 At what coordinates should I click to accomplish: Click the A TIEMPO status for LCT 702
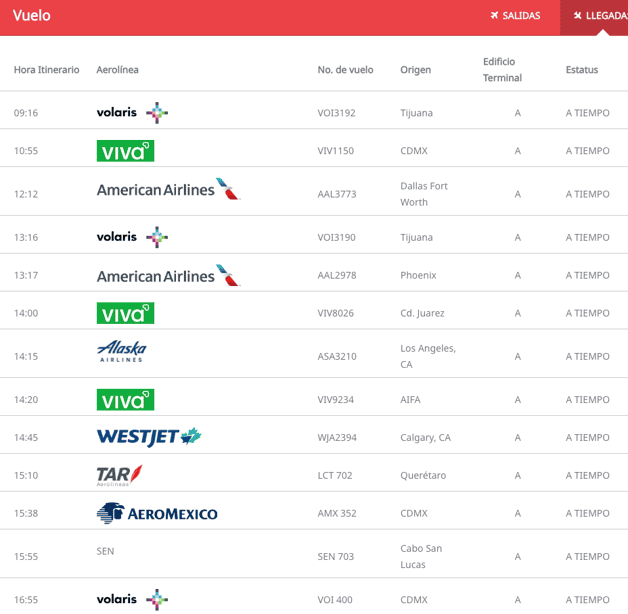[587, 475]
